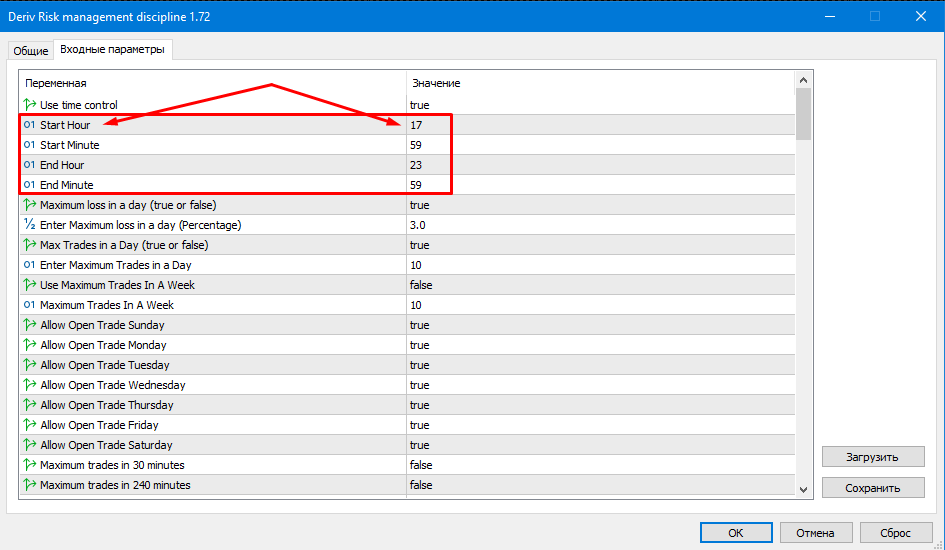The height and width of the screenshot is (550, 945).
Task: Click the icon beside Allow Open Trade Saturday
Action: pos(30,445)
